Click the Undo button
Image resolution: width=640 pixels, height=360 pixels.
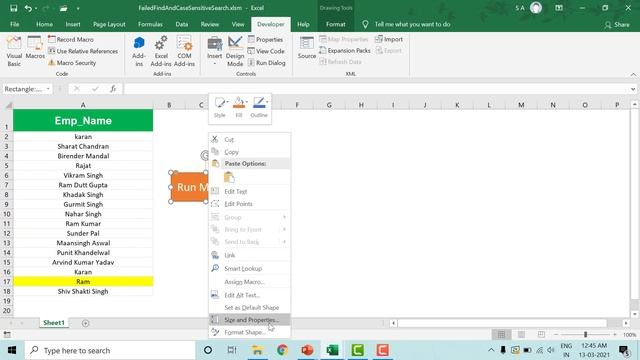click(27, 8)
